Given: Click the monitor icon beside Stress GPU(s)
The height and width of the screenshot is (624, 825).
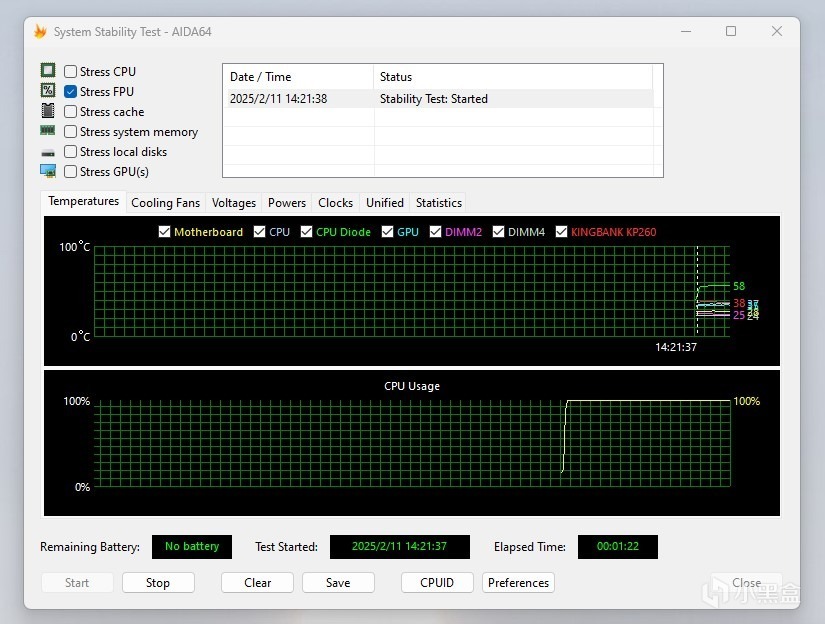Looking at the screenshot, I should pyautogui.click(x=48, y=171).
